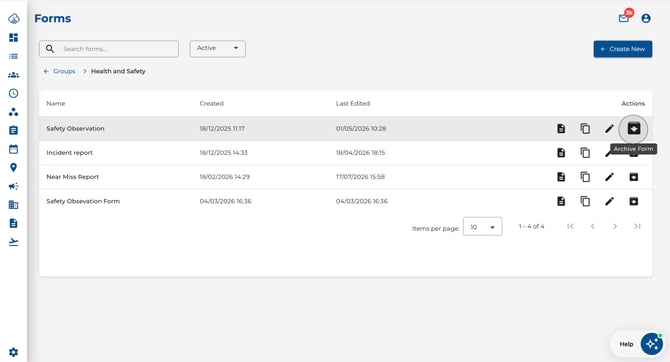The width and height of the screenshot is (670, 362).
Task: View document for Safety Obsevation Form
Action: coord(561,201)
